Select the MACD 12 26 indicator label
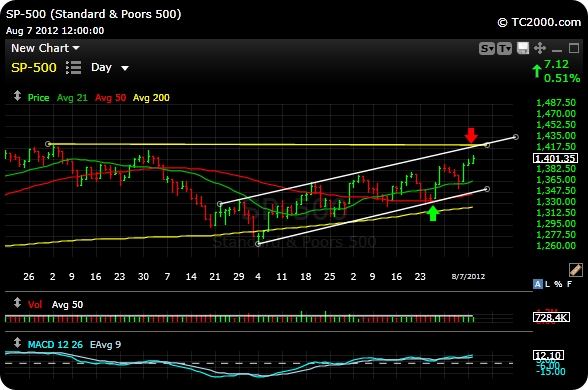The width and height of the screenshot is (588, 390). click(55, 345)
